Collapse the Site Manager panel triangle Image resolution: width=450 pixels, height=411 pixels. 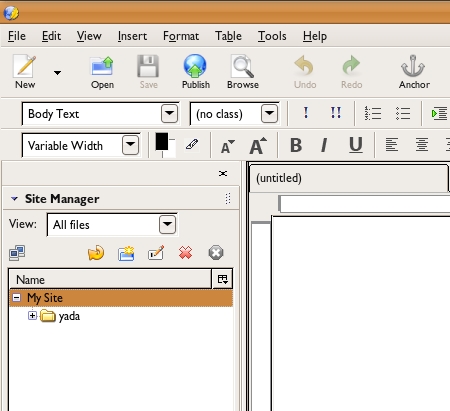[14, 199]
